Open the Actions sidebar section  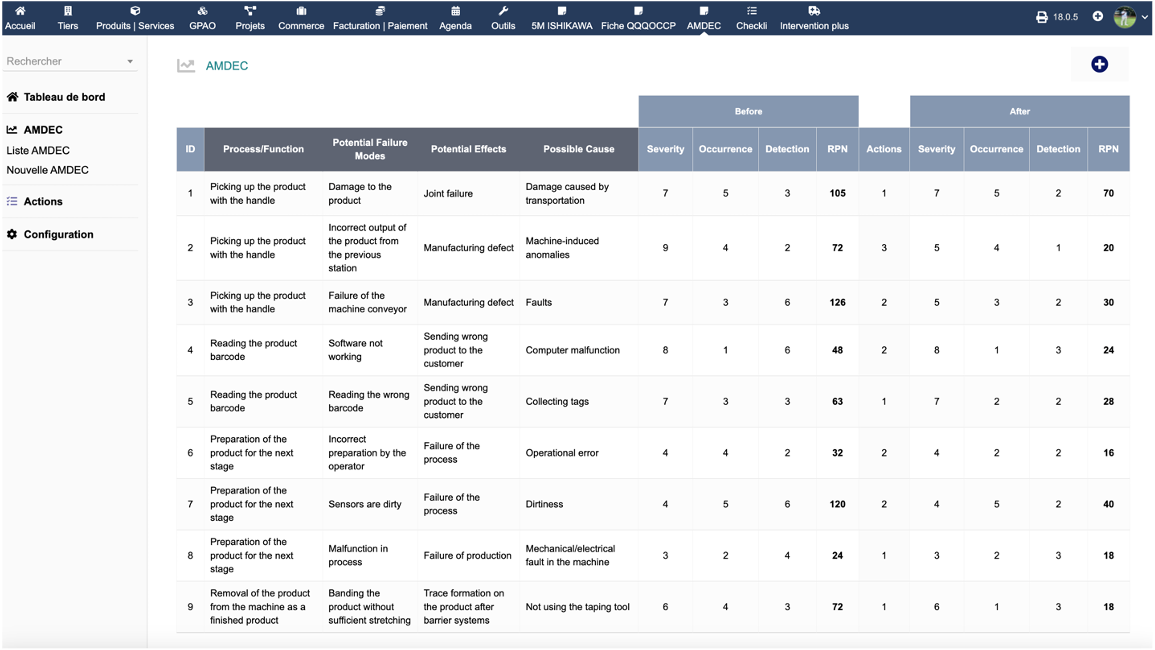coord(43,201)
